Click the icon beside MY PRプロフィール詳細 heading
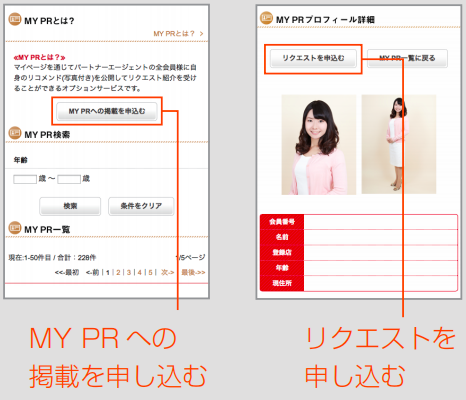466x400 pixels. 266,18
